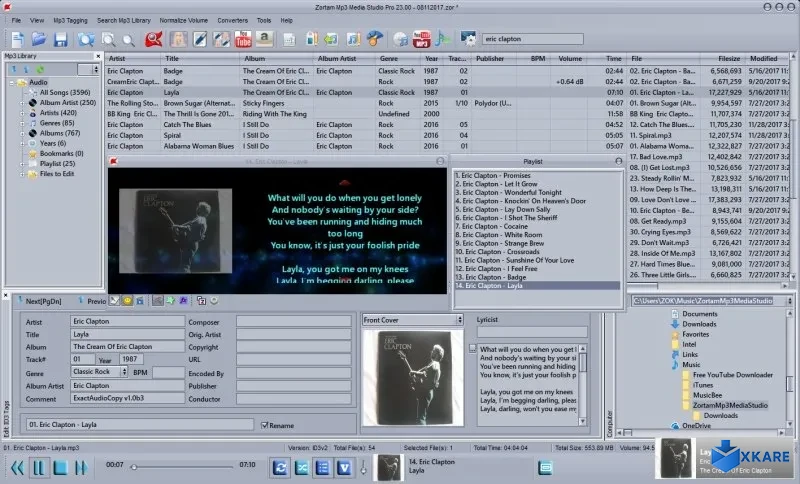The image size is (800, 484).
Task: Open a file with the folder icon
Action: pos(39,39)
